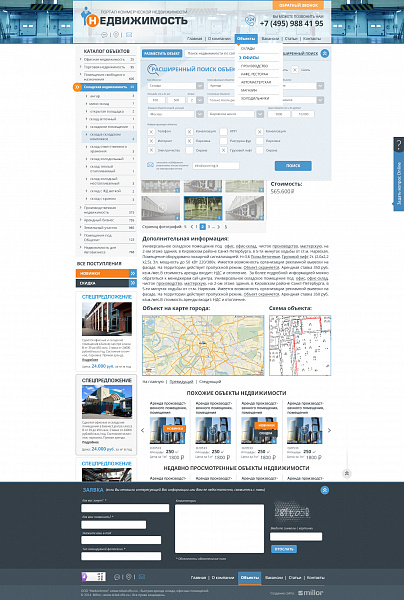
Task: Click the question mark side tab icon
Action: pos(399,145)
